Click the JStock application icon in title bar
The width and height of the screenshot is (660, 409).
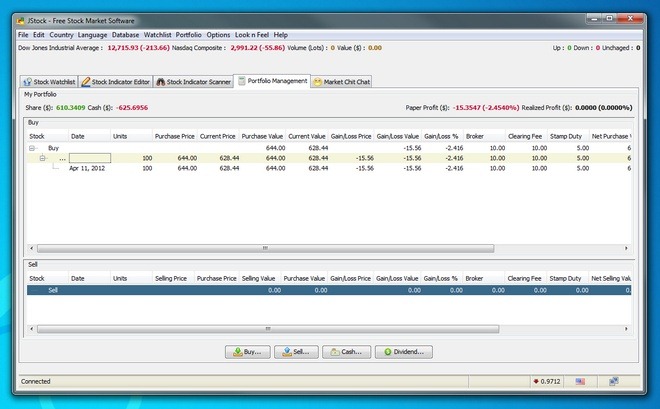20,21
